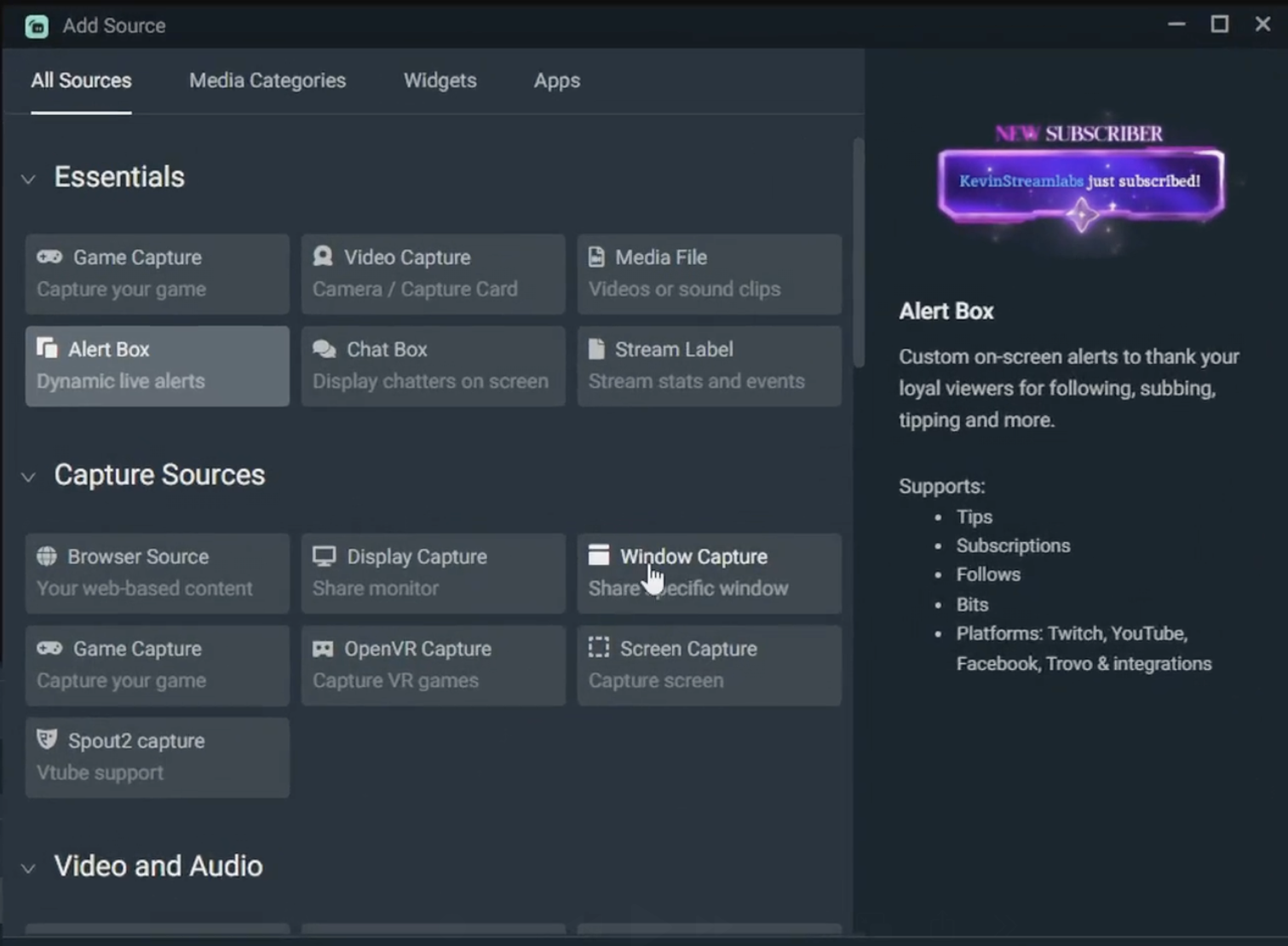Click the Follows bullet item
Image resolution: width=1288 pixels, height=946 pixels.
click(988, 574)
